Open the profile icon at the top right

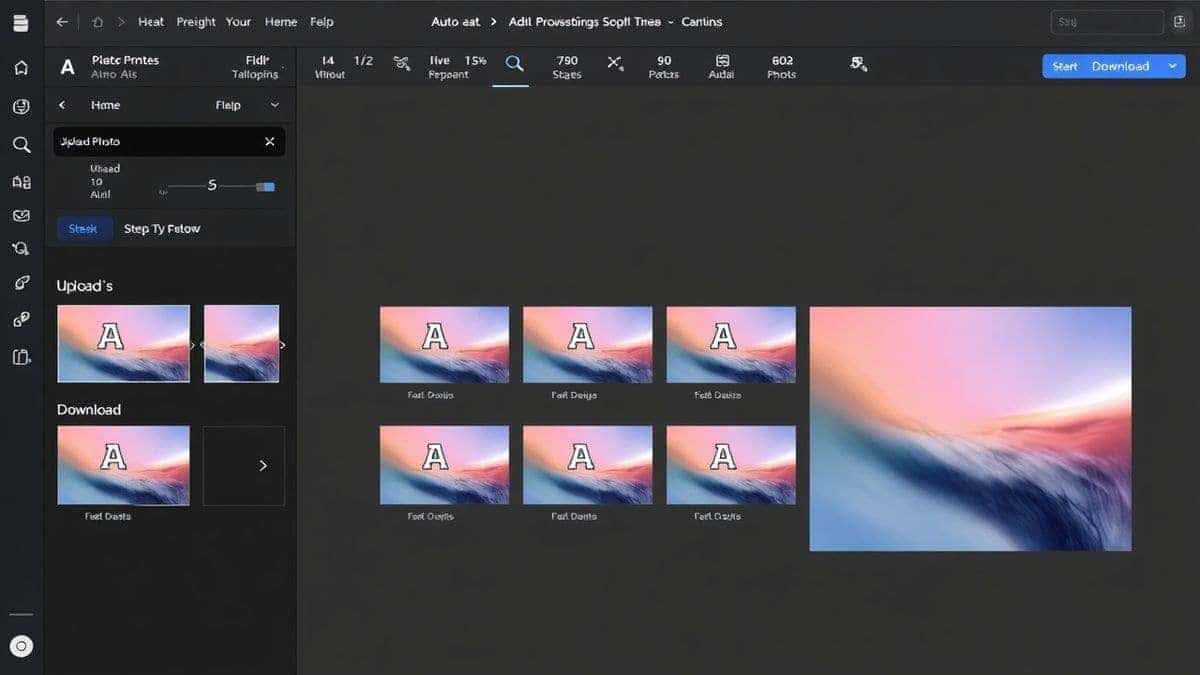tap(1178, 22)
